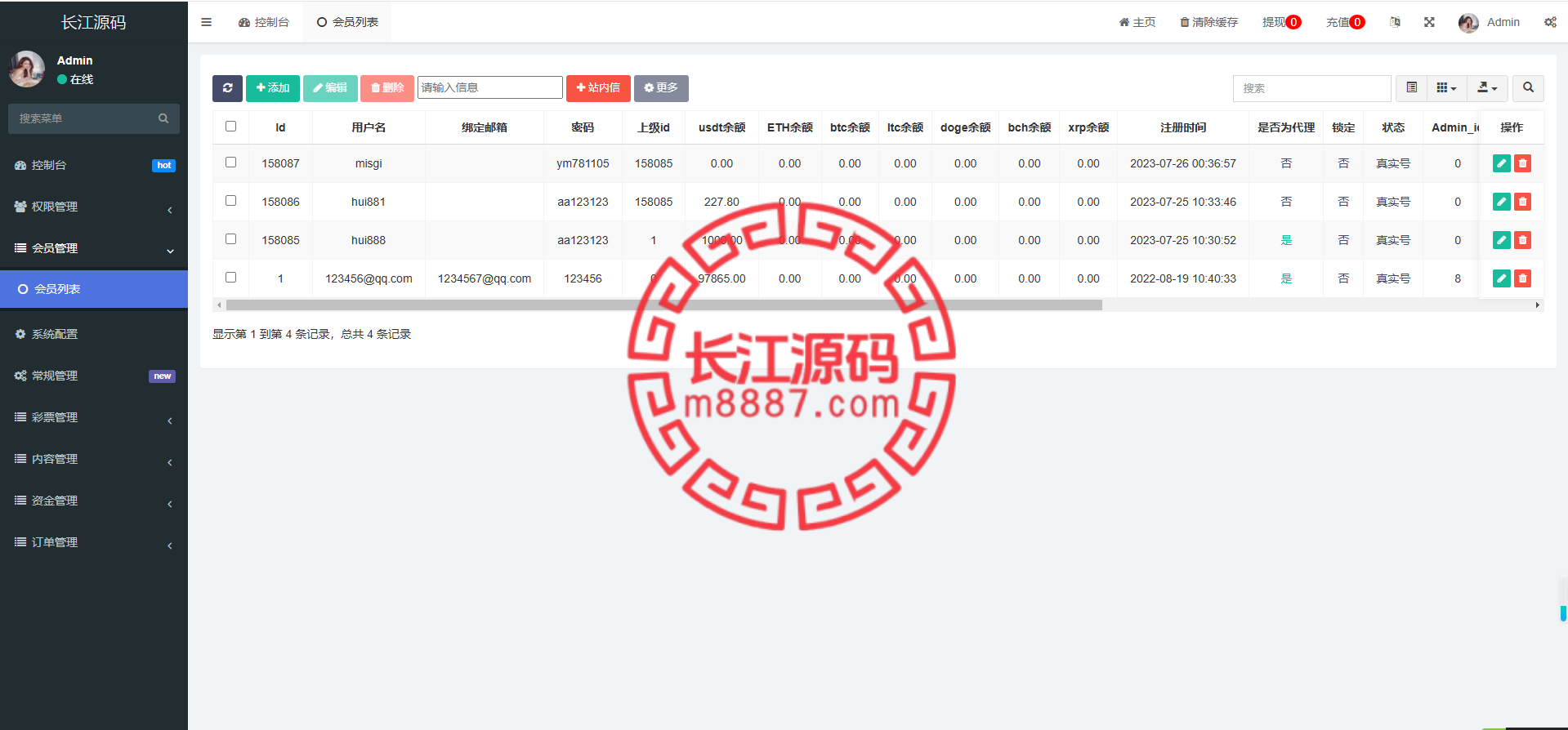1568x730 pixels.
Task: Click the 编辑 edit toolbar button
Action: point(330,88)
